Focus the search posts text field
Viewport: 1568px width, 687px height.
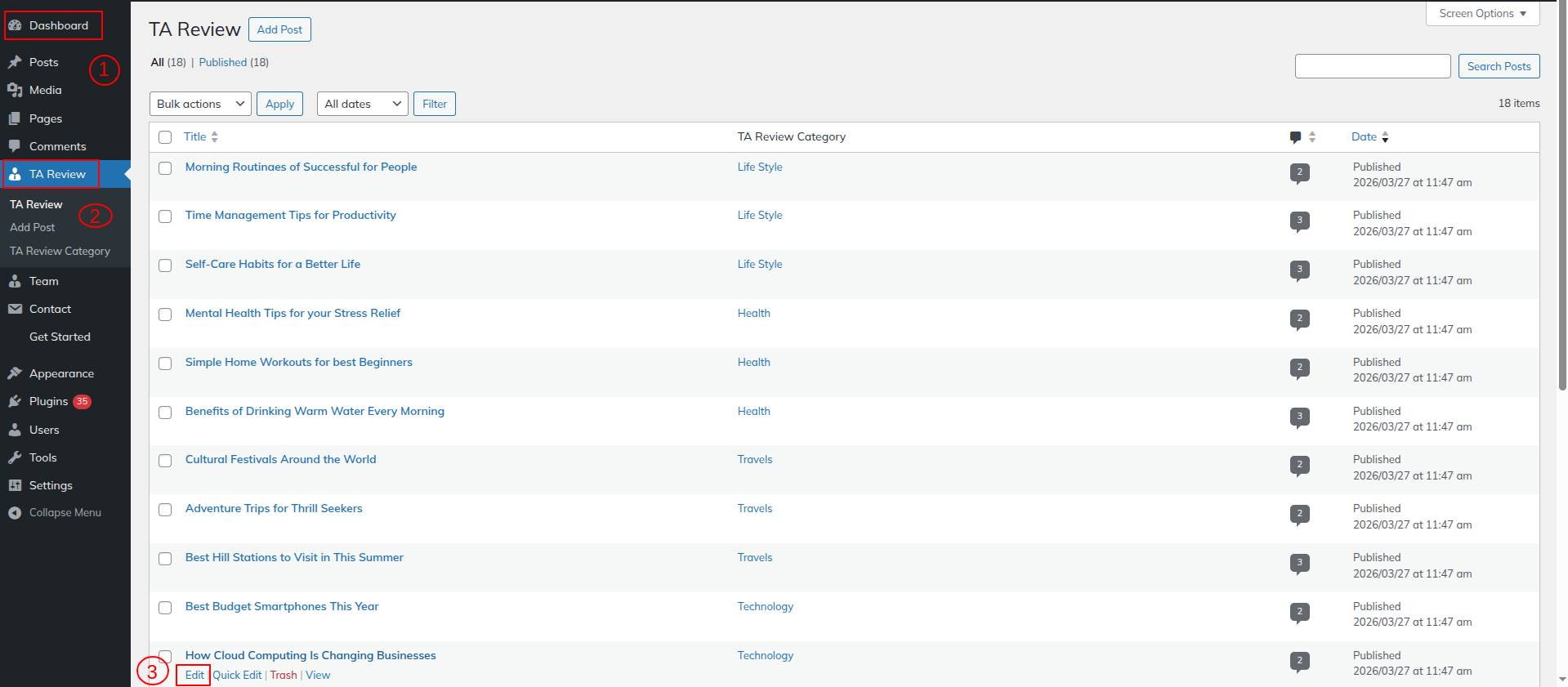tap(1372, 66)
